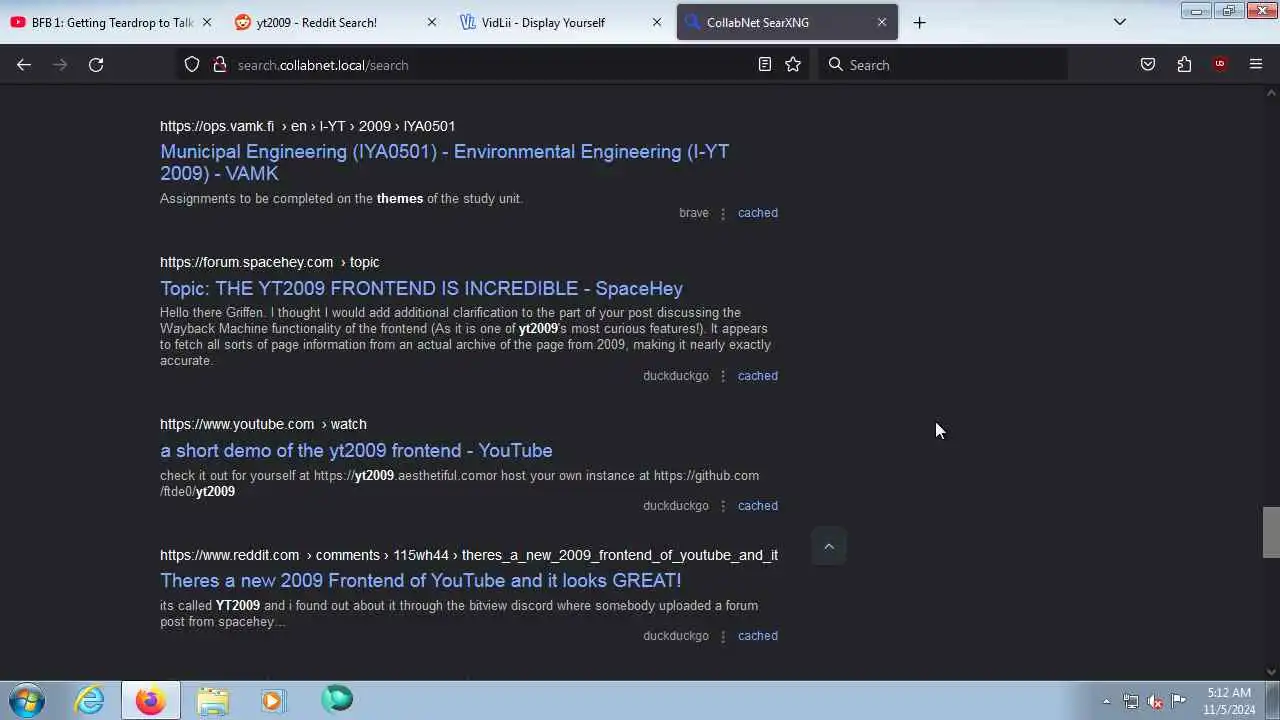Image resolution: width=1280 pixels, height=720 pixels.
Task: Open the Firefox hamburger menu
Action: click(x=1256, y=65)
